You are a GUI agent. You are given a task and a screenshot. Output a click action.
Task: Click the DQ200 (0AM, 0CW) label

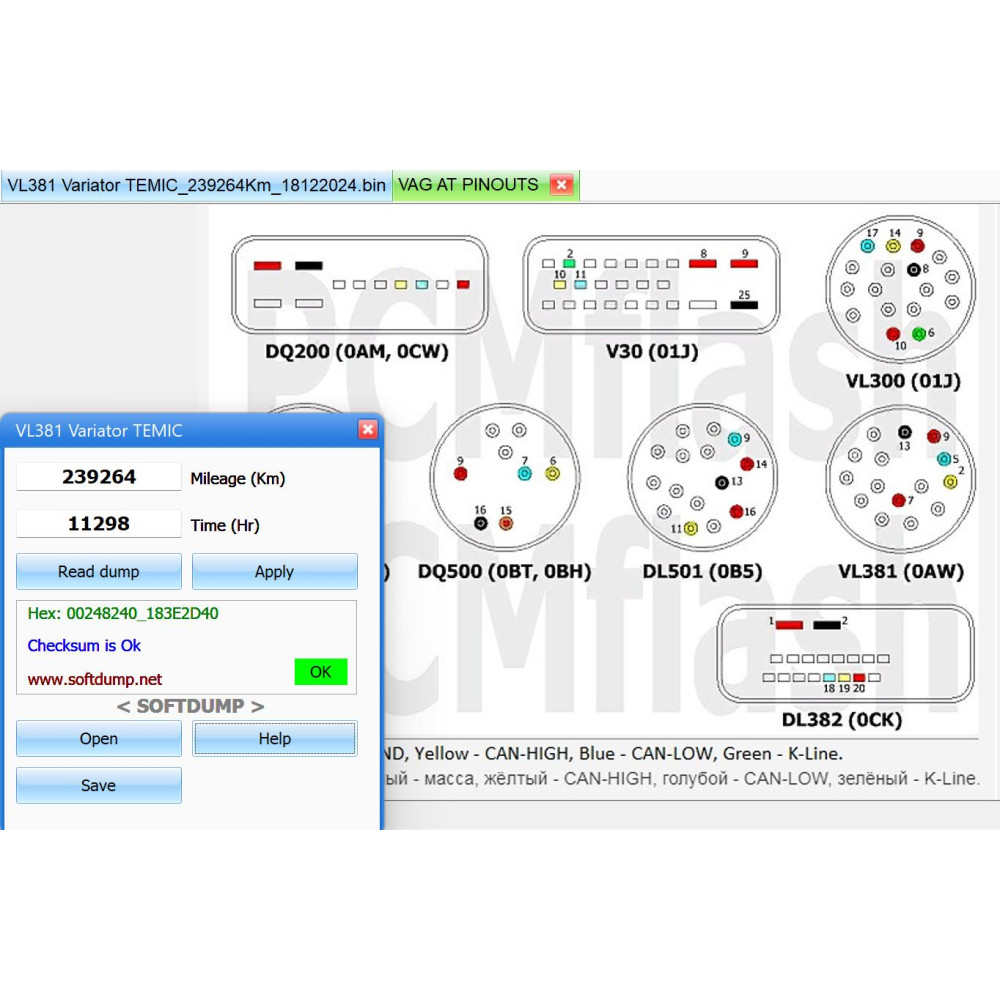coord(357,351)
